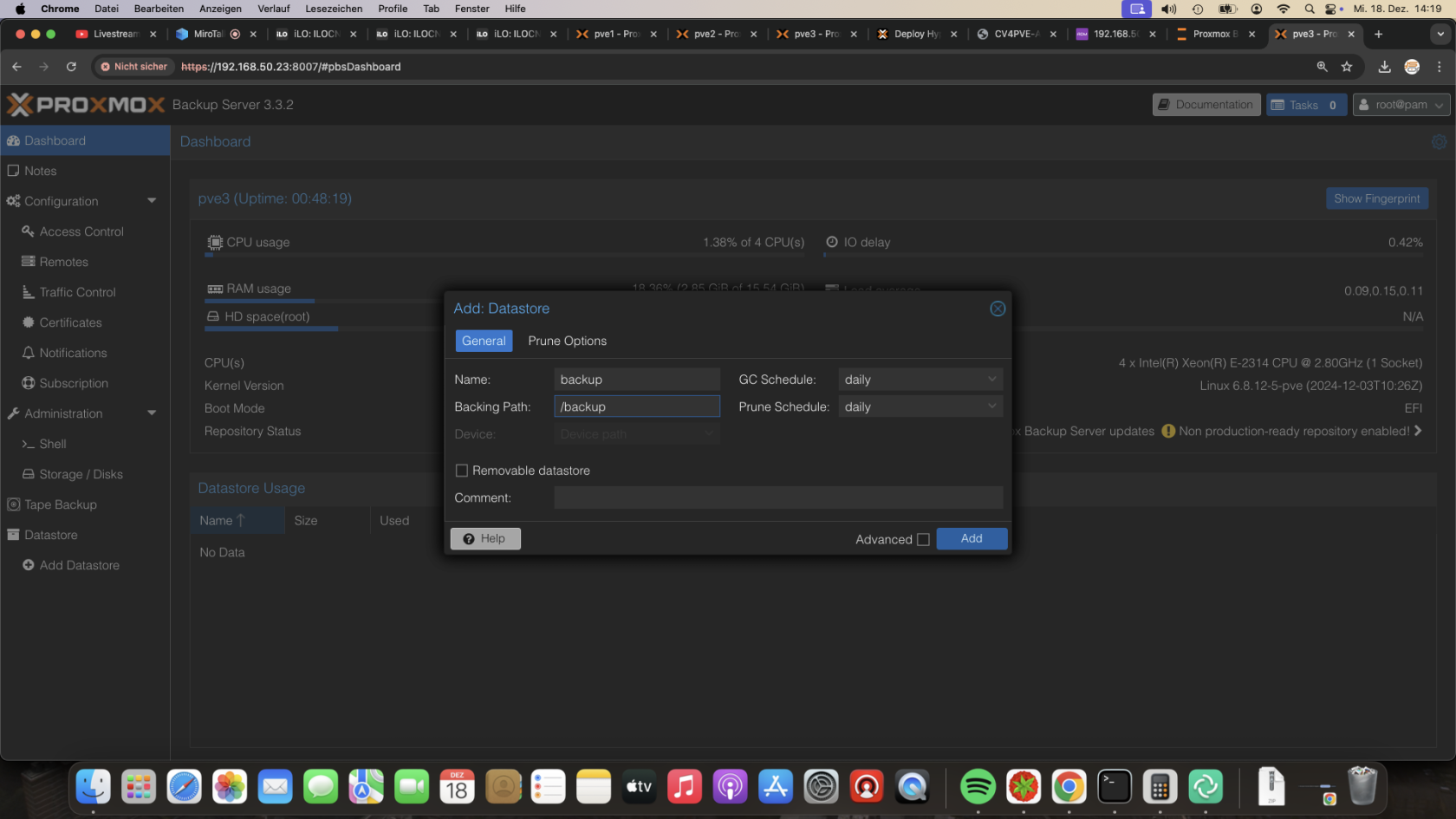Open the Documentation button
The width and height of the screenshot is (1456, 819).
tap(1206, 105)
